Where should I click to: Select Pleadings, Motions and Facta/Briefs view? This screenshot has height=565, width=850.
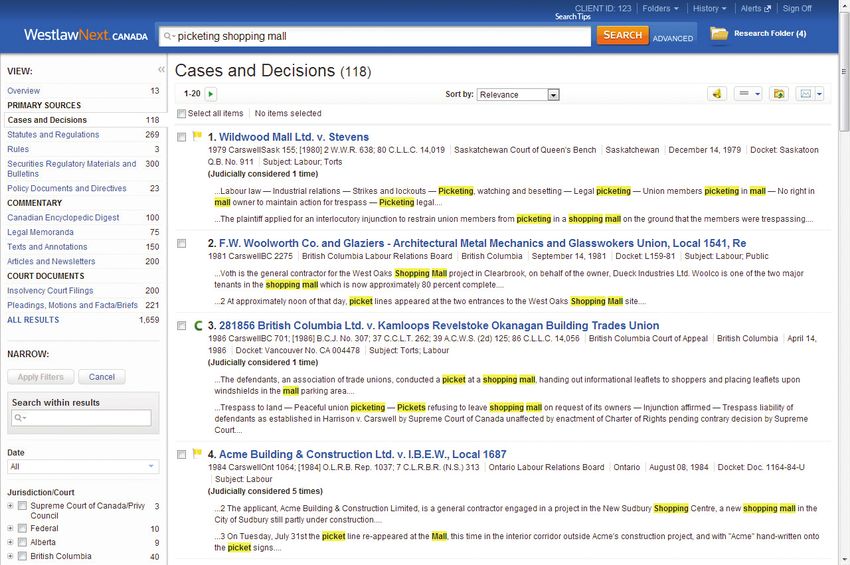tap(72, 305)
